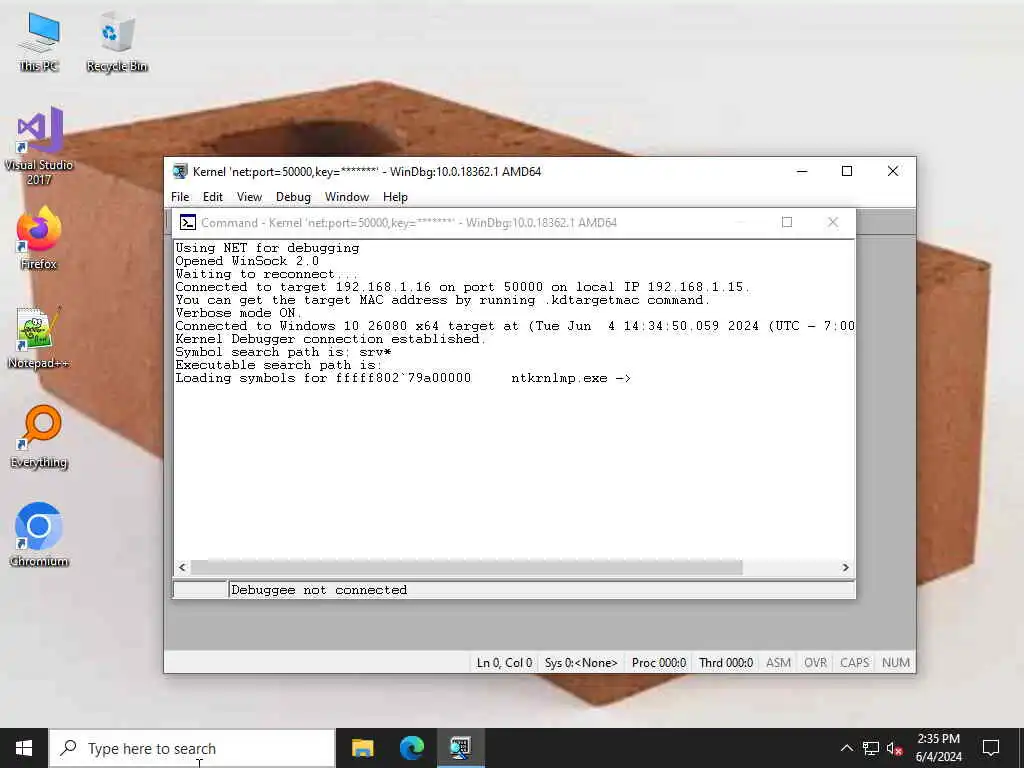Viewport: 1024px width, 768px height.
Task: Open the Help menu in WinDbg
Action: (x=395, y=197)
